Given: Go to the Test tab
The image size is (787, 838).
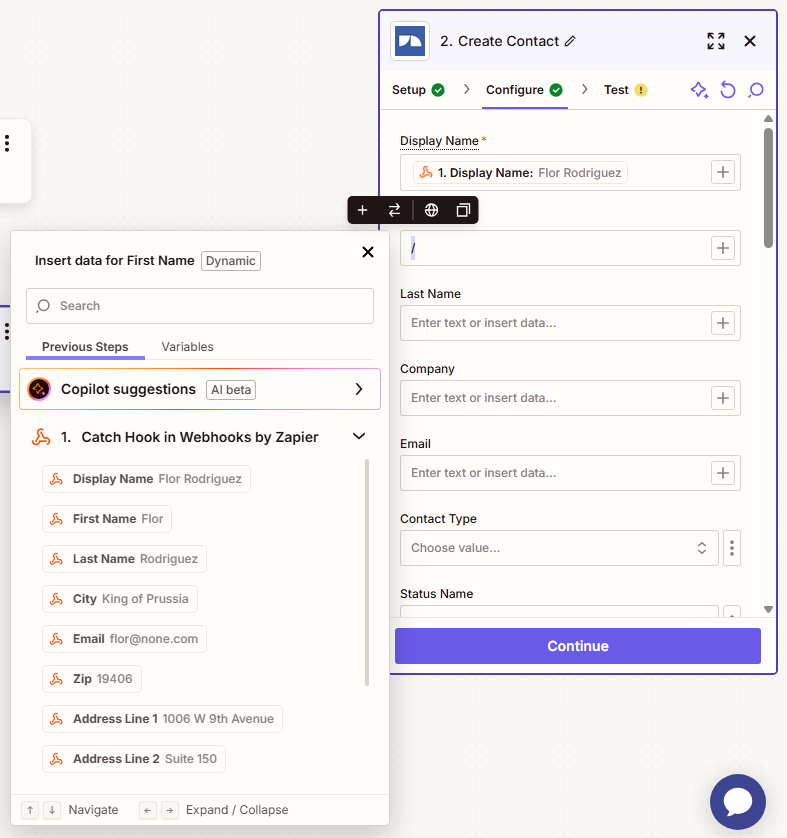Looking at the screenshot, I should (x=626, y=90).
